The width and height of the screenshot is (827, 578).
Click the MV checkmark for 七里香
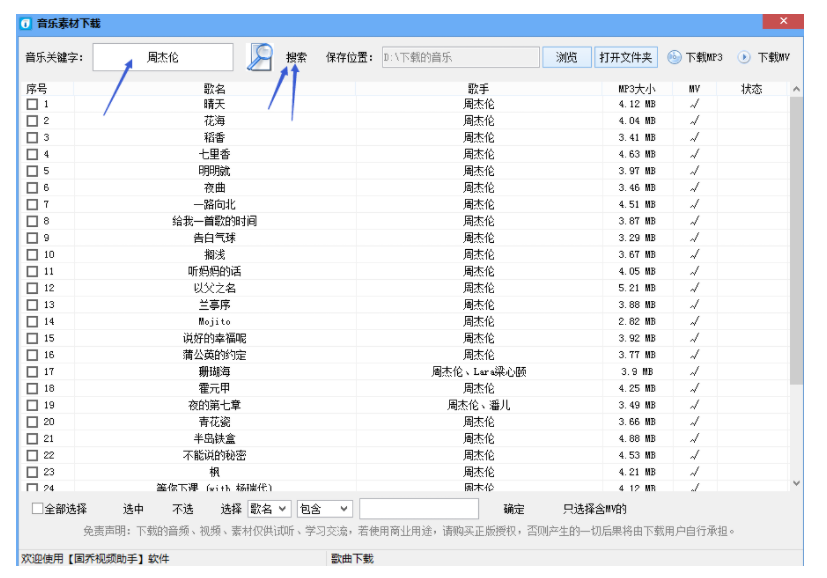[x=694, y=154]
